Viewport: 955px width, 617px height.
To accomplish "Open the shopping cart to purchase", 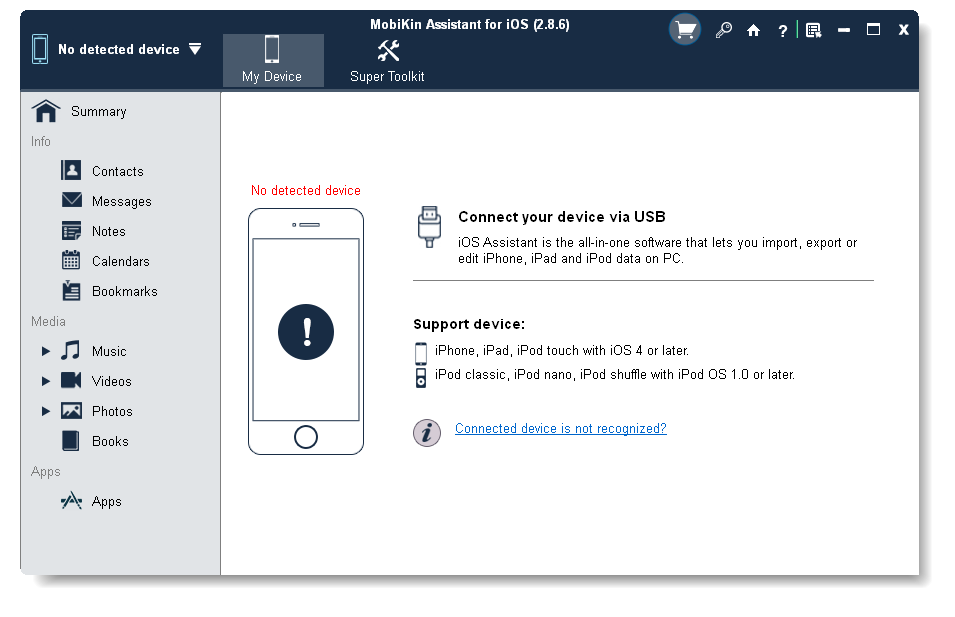I will (684, 29).
